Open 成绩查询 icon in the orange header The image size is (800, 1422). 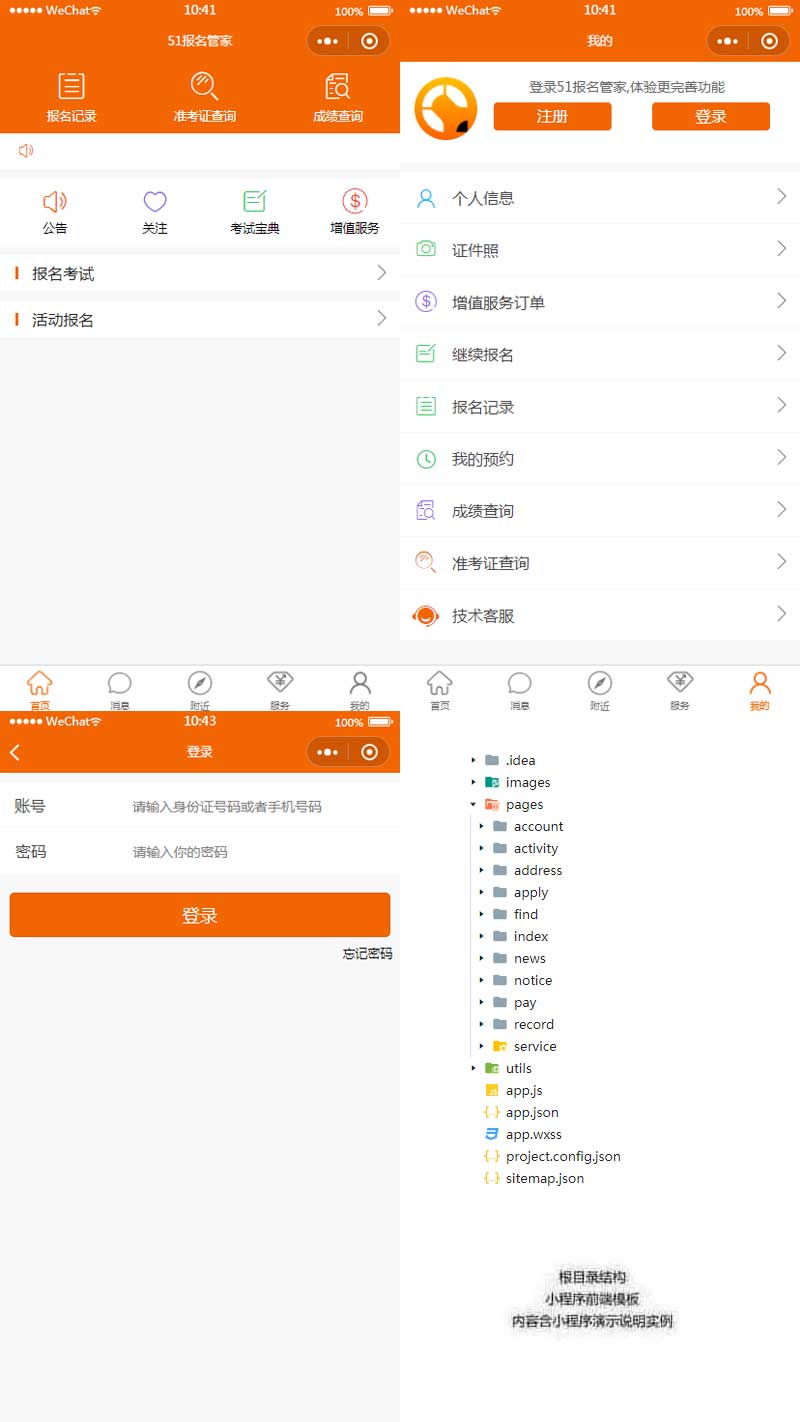pos(338,87)
